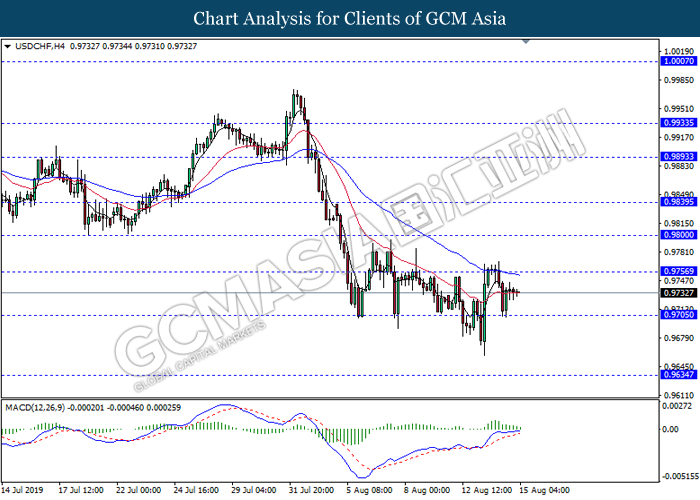
Task: Select the 0.98000 price level label
Action: pyautogui.click(x=679, y=235)
